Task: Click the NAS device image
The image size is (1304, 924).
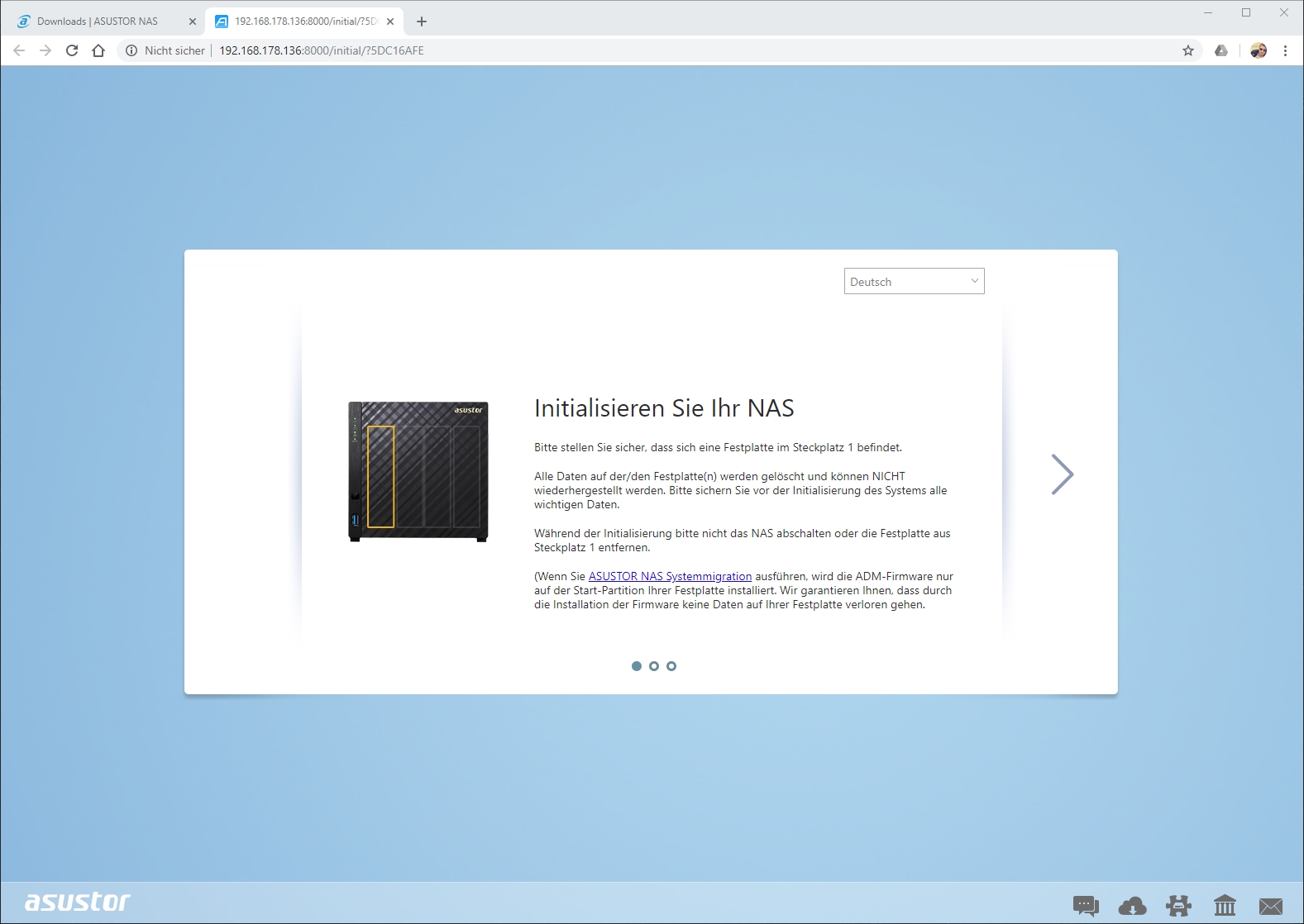Action: click(x=418, y=472)
